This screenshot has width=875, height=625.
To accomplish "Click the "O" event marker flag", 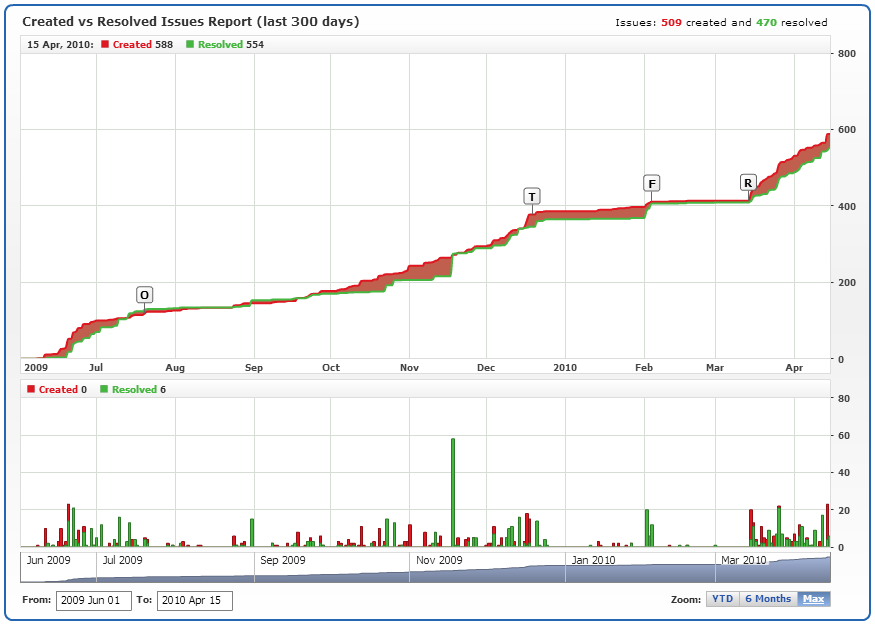I will pyautogui.click(x=145, y=295).
